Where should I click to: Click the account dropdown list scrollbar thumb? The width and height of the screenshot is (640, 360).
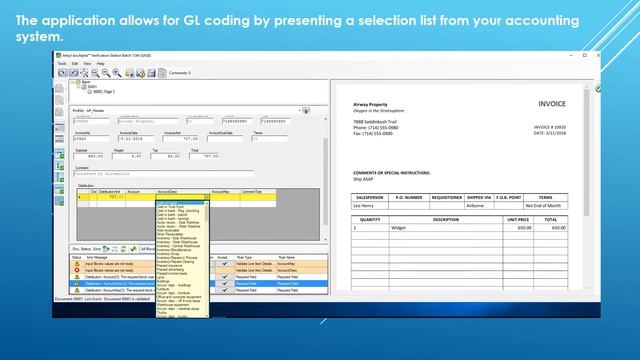coord(207,213)
